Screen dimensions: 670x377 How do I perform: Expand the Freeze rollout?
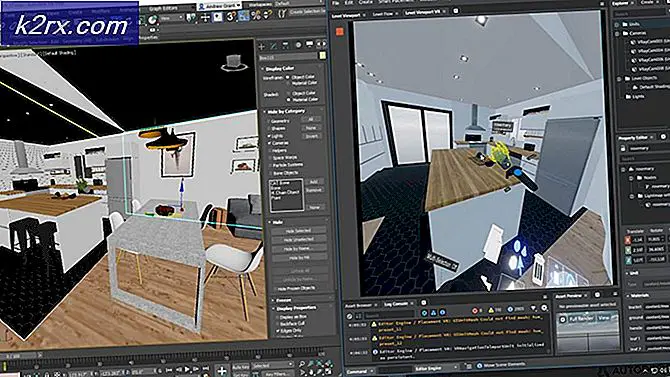coord(283,300)
